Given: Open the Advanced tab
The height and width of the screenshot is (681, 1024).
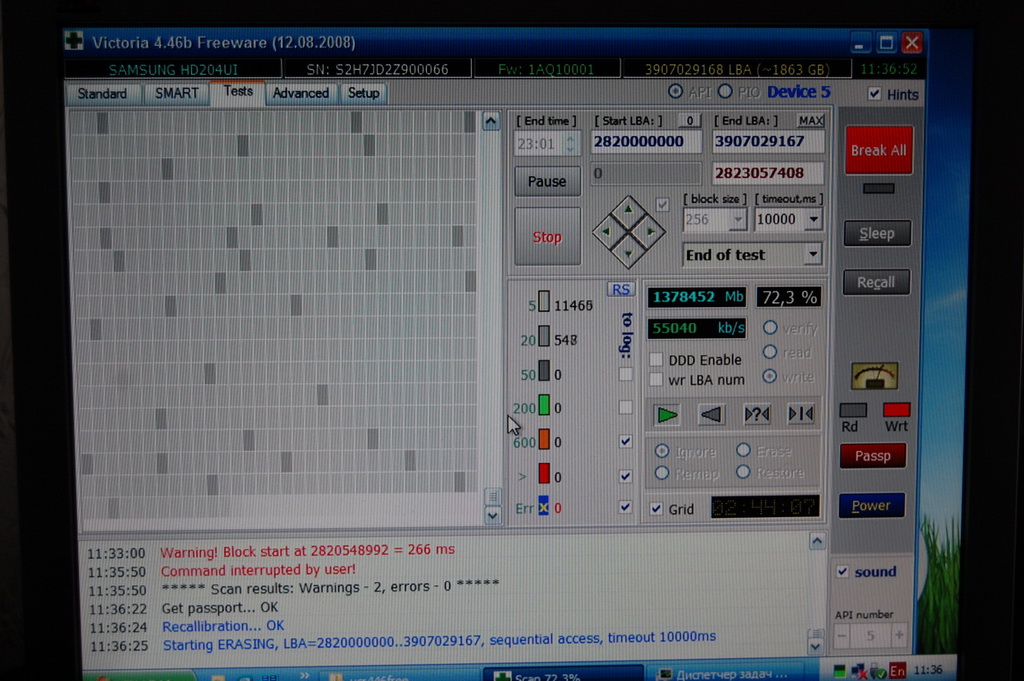Looking at the screenshot, I should [x=301, y=93].
